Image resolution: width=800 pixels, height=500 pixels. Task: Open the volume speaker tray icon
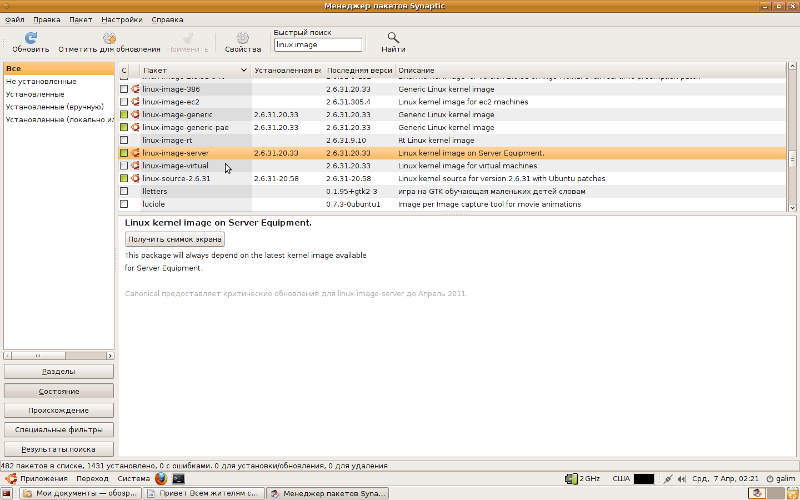tap(682, 479)
